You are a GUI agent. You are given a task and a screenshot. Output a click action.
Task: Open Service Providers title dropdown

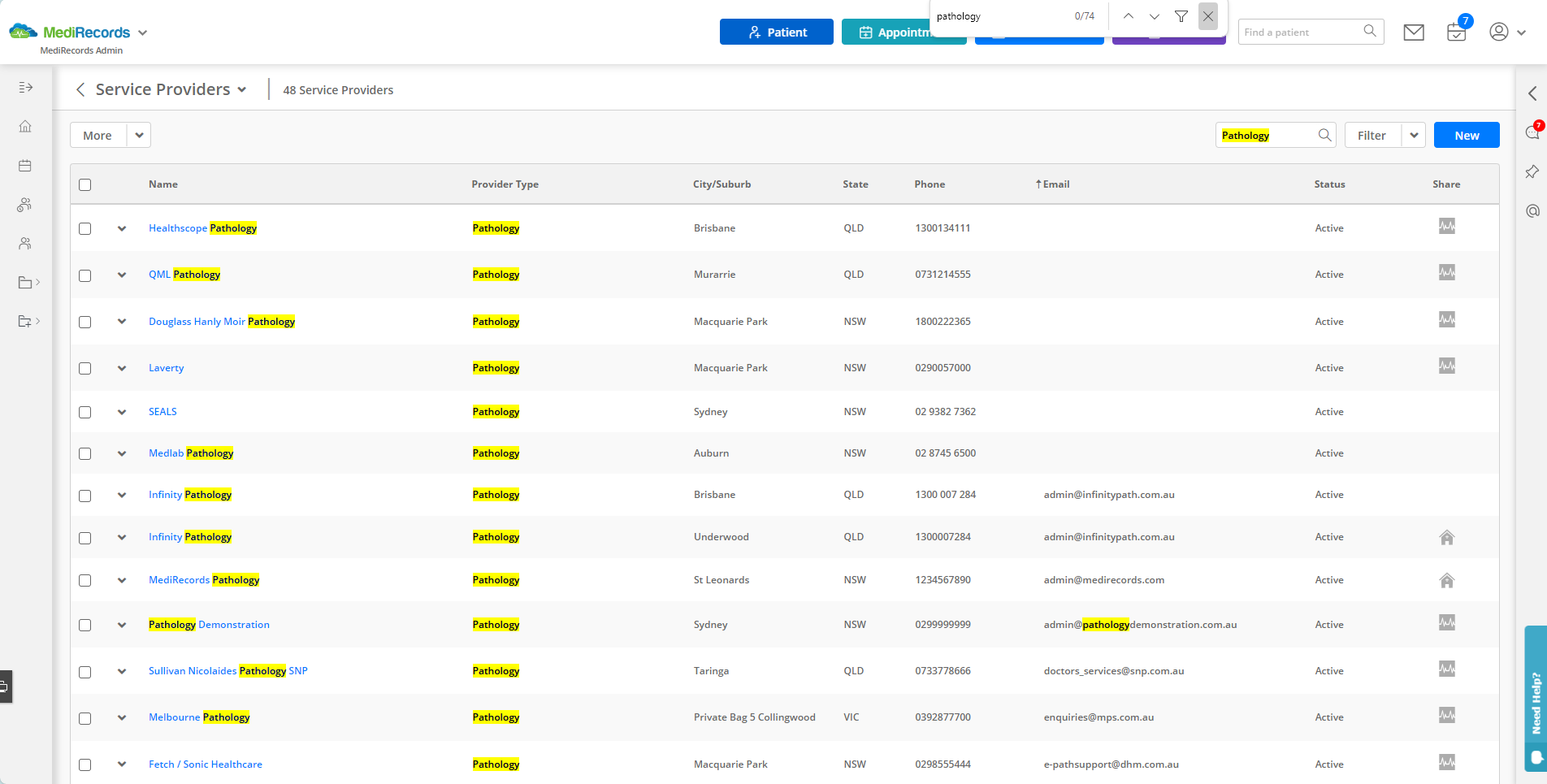(242, 90)
